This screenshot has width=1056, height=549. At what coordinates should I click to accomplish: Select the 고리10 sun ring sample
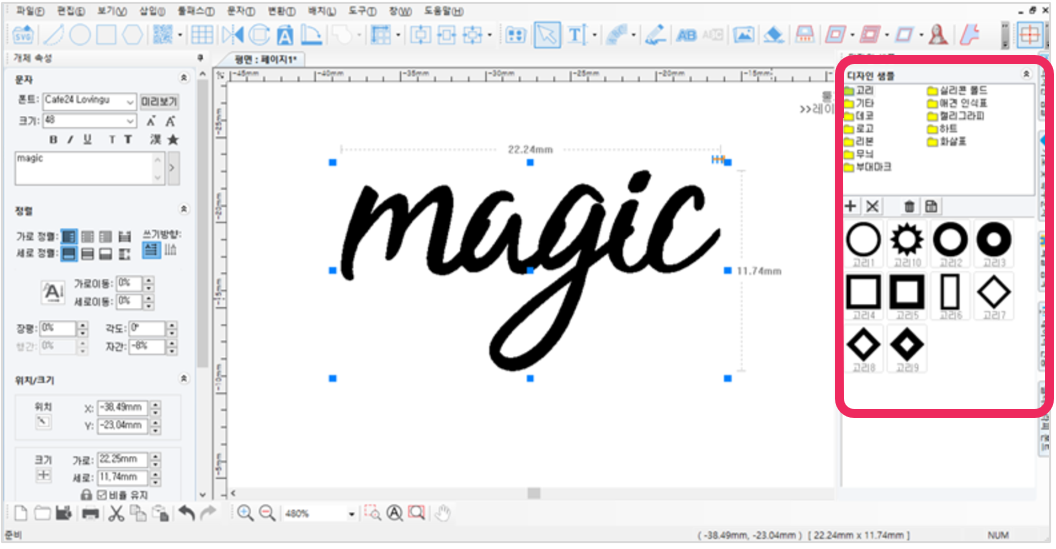click(x=907, y=244)
